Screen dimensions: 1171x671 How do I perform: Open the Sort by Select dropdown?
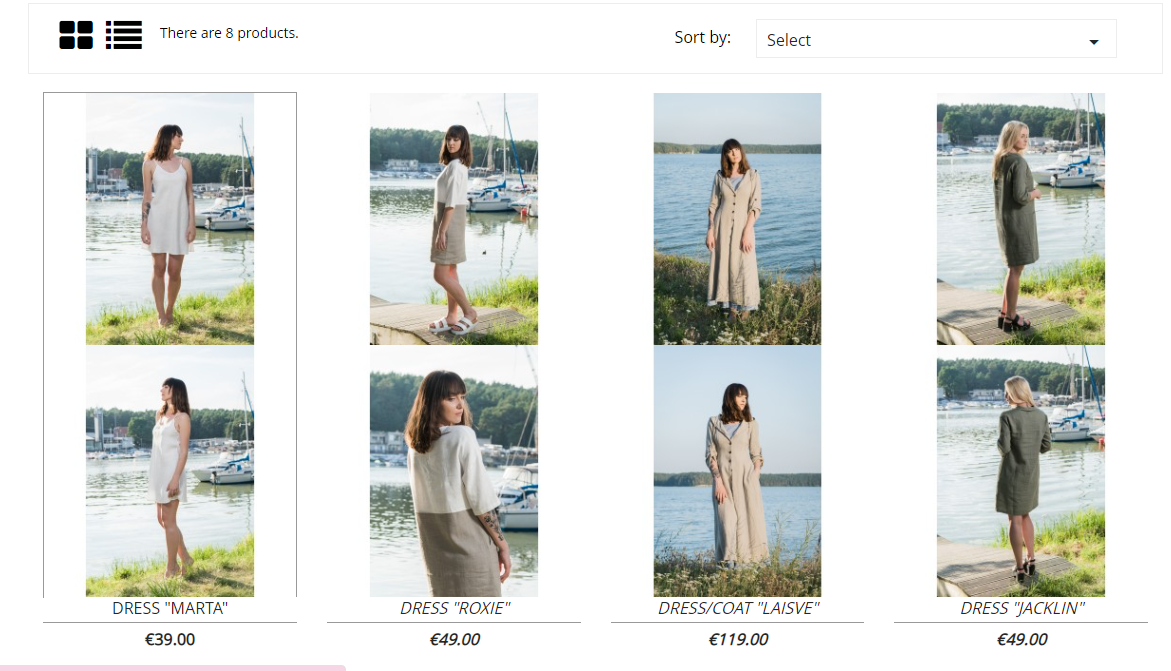point(936,39)
